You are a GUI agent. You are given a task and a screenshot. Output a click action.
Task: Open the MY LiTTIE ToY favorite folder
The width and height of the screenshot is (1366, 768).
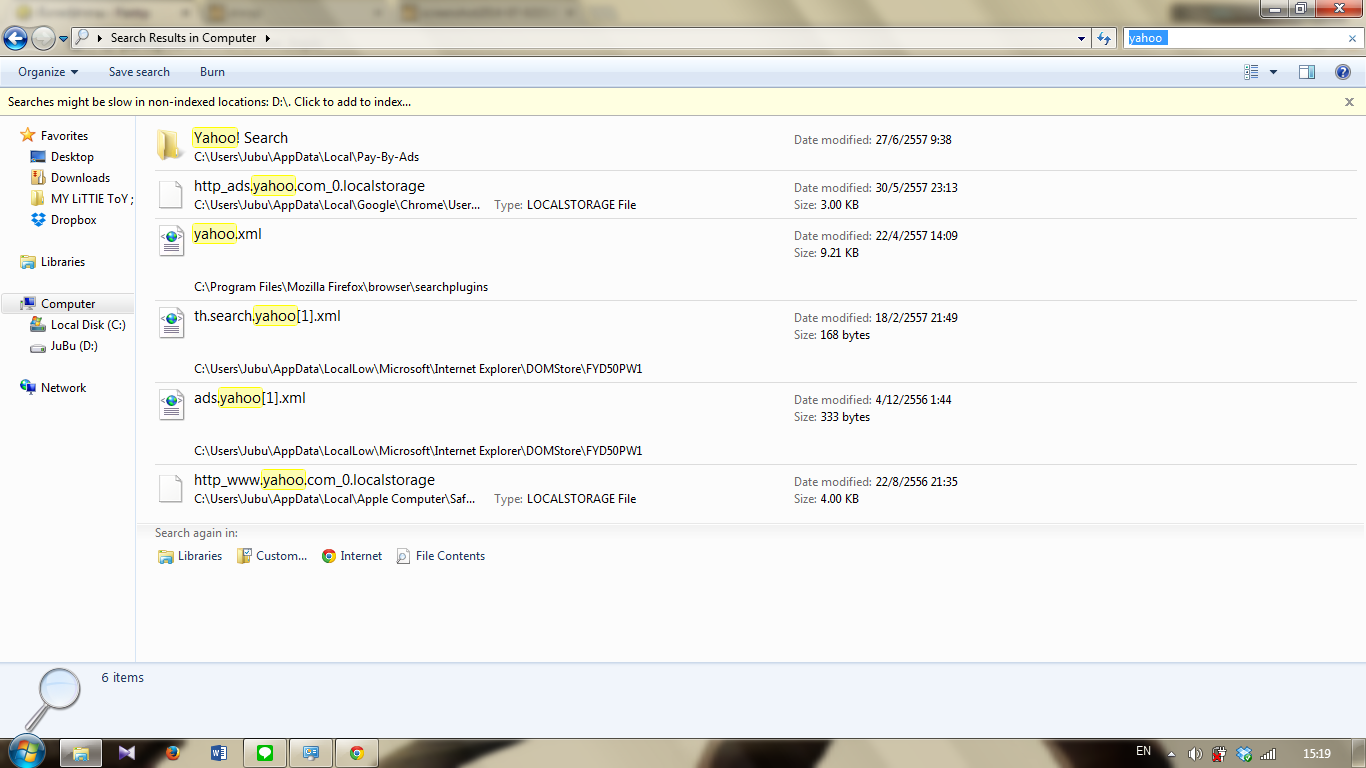coord(91,199)
